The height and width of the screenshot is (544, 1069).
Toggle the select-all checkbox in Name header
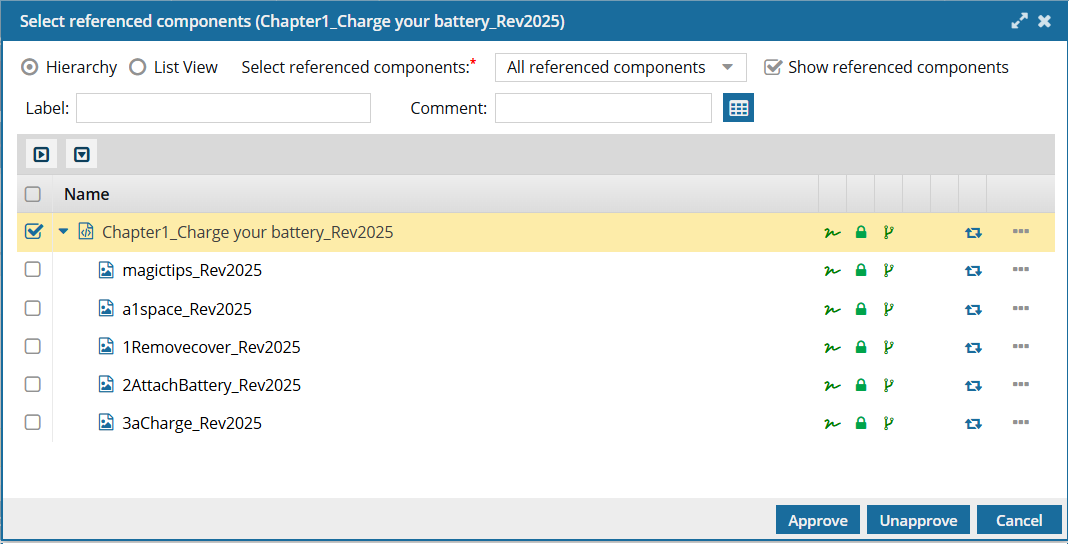(x=33, y=194)
